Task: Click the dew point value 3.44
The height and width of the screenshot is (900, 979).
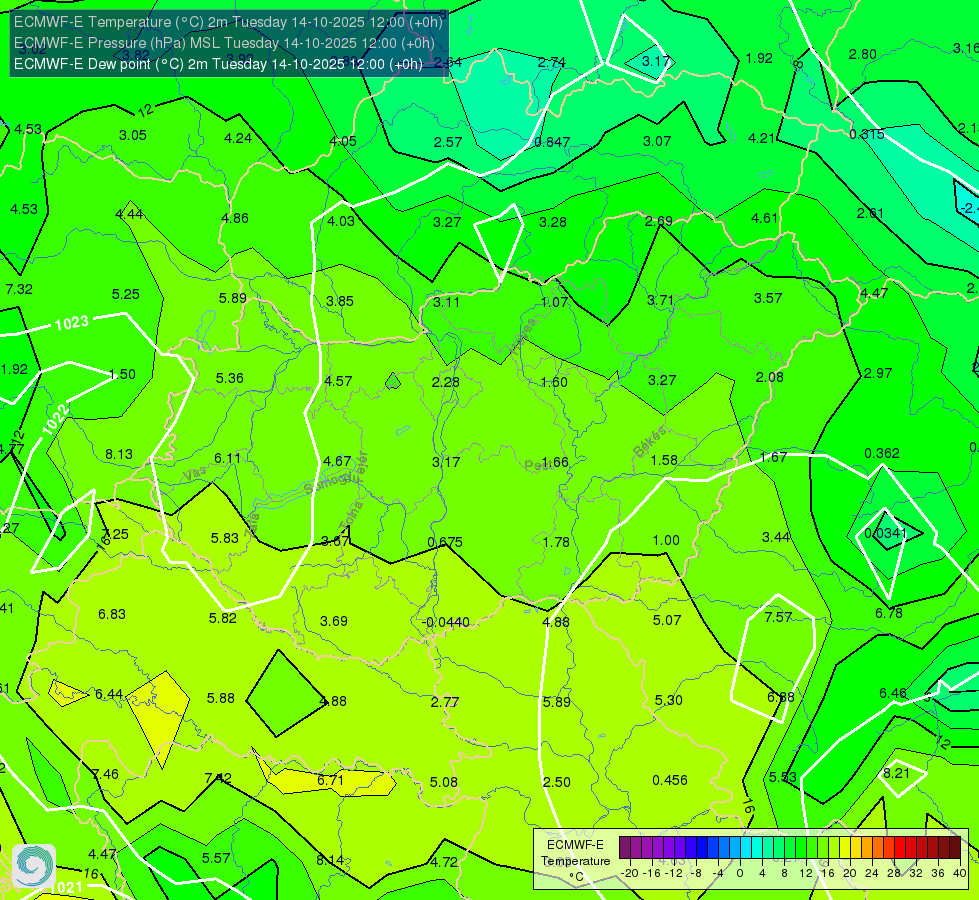Action: coord(776,537)
